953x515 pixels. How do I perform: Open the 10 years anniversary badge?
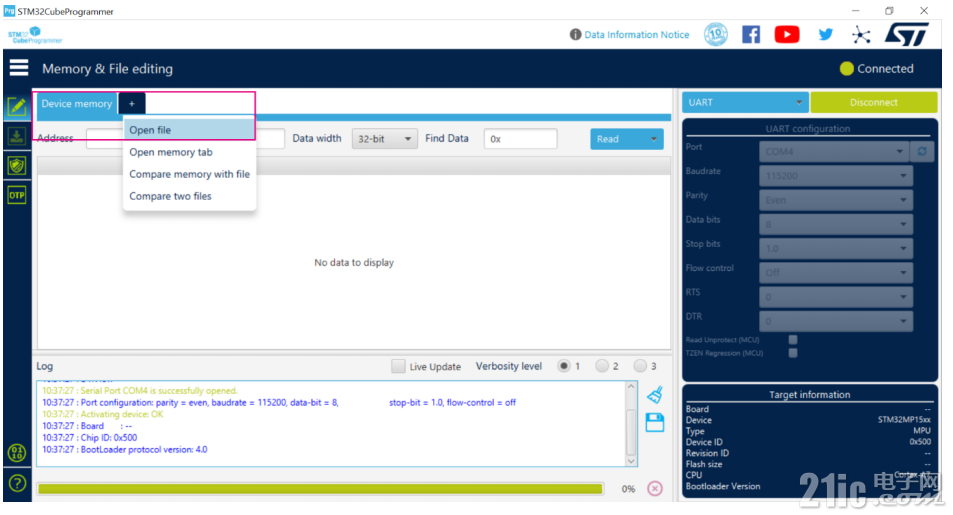click(716, 34)
